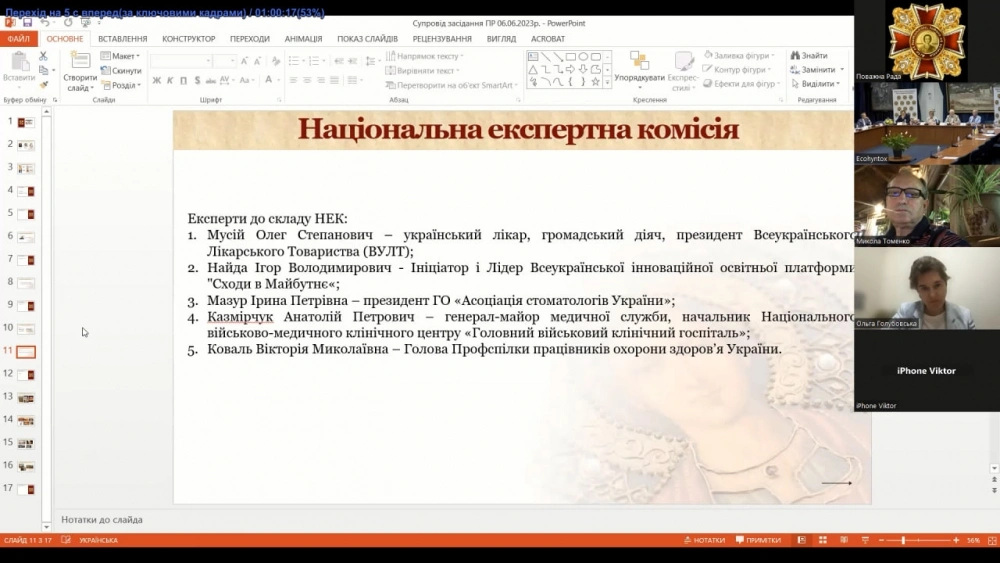Image resolution: width=1000 pixels, height=563 pixels.
Task: Click the Undo arrow in quick access toolbar
Action: point(45,23)
